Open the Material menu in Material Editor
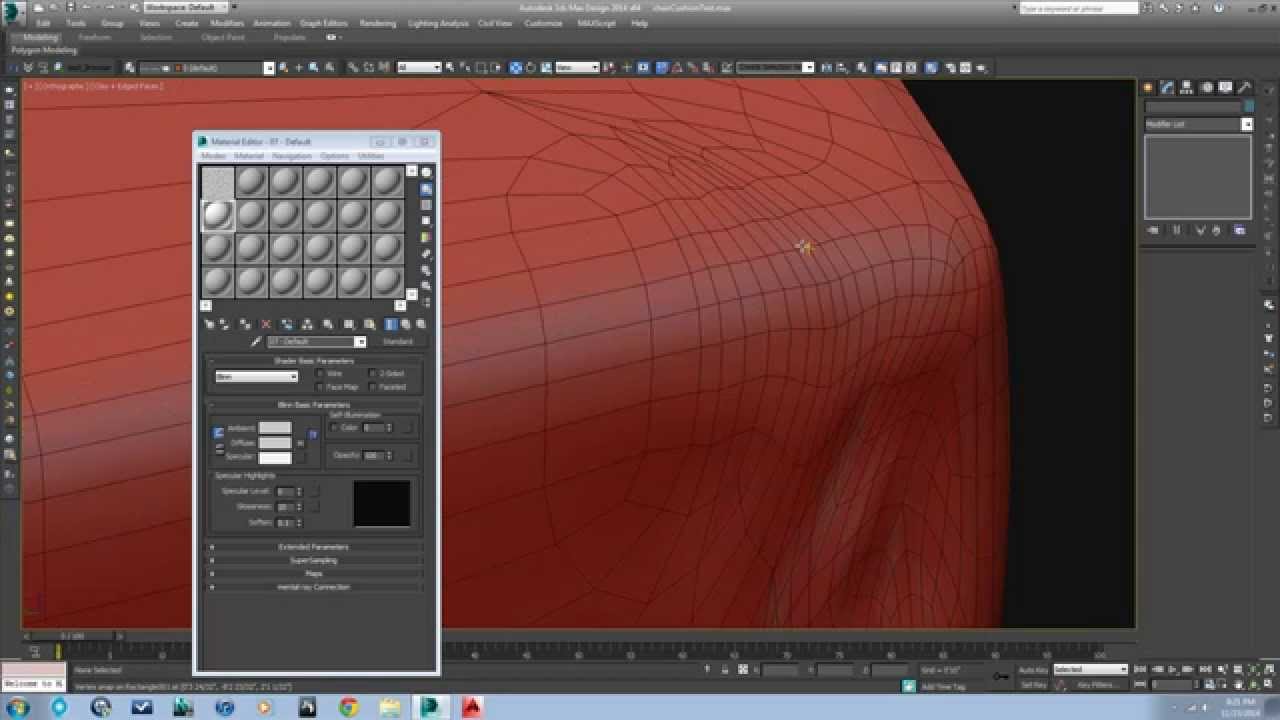 (249, 156)
